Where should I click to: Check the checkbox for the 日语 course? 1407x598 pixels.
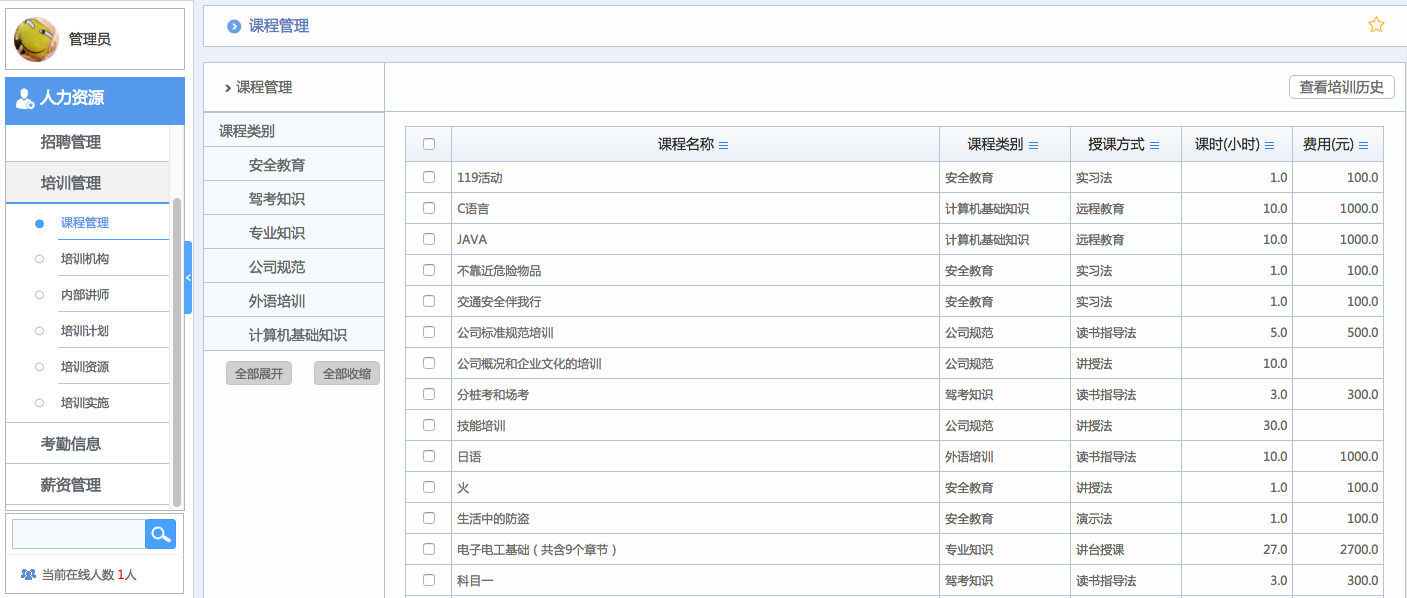(x=428, y=456)
